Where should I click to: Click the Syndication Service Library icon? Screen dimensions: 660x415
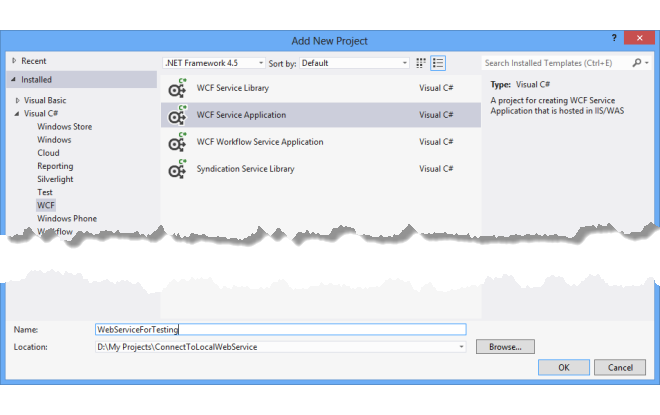[x=177, y=169]
